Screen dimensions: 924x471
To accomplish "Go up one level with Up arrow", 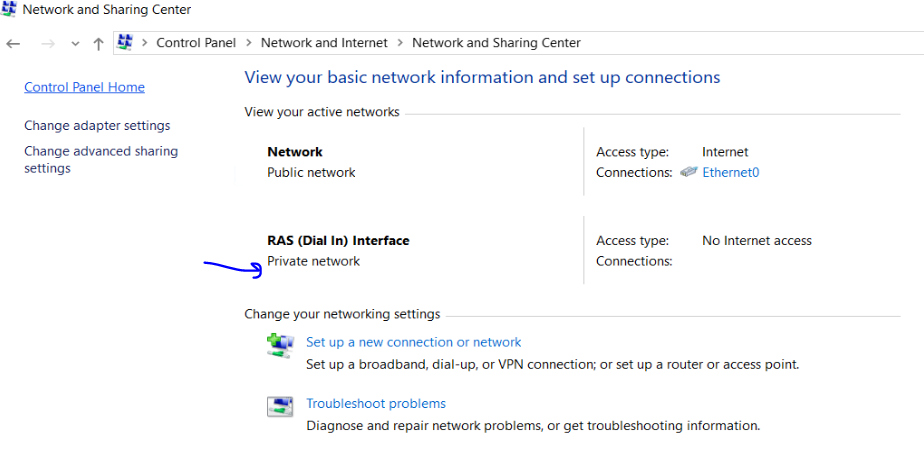I will 98,44.
